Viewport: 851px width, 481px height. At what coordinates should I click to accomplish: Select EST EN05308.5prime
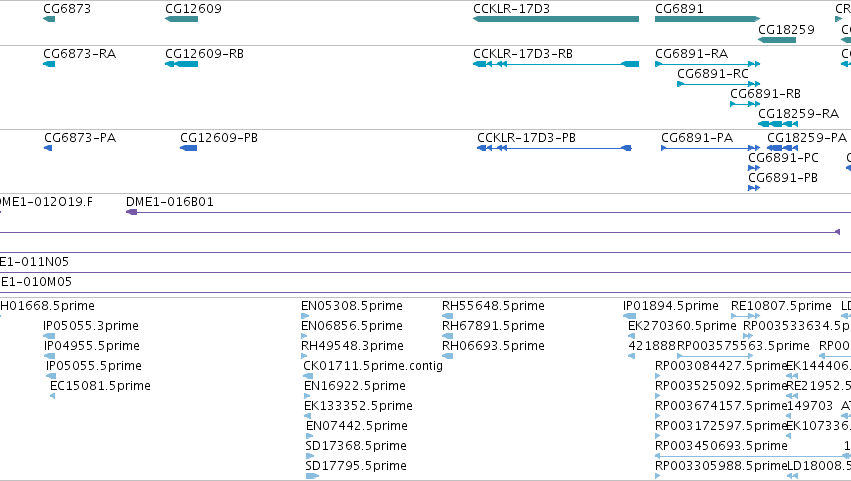[x=305, y=316]
